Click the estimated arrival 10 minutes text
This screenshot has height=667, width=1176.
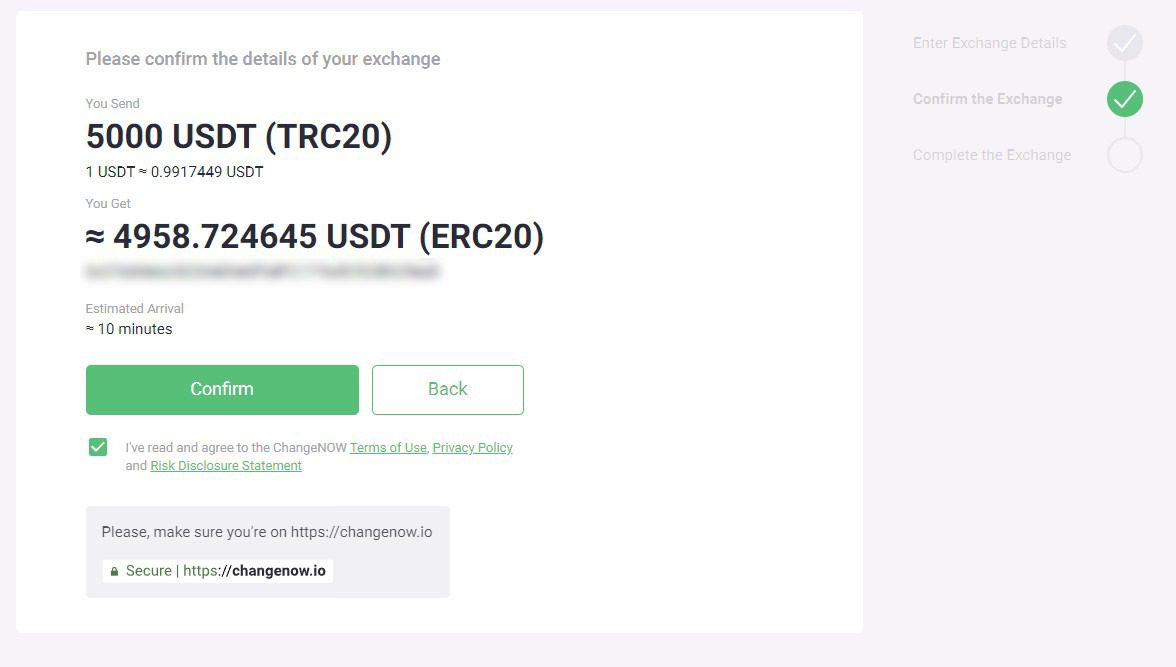[129, 329]
